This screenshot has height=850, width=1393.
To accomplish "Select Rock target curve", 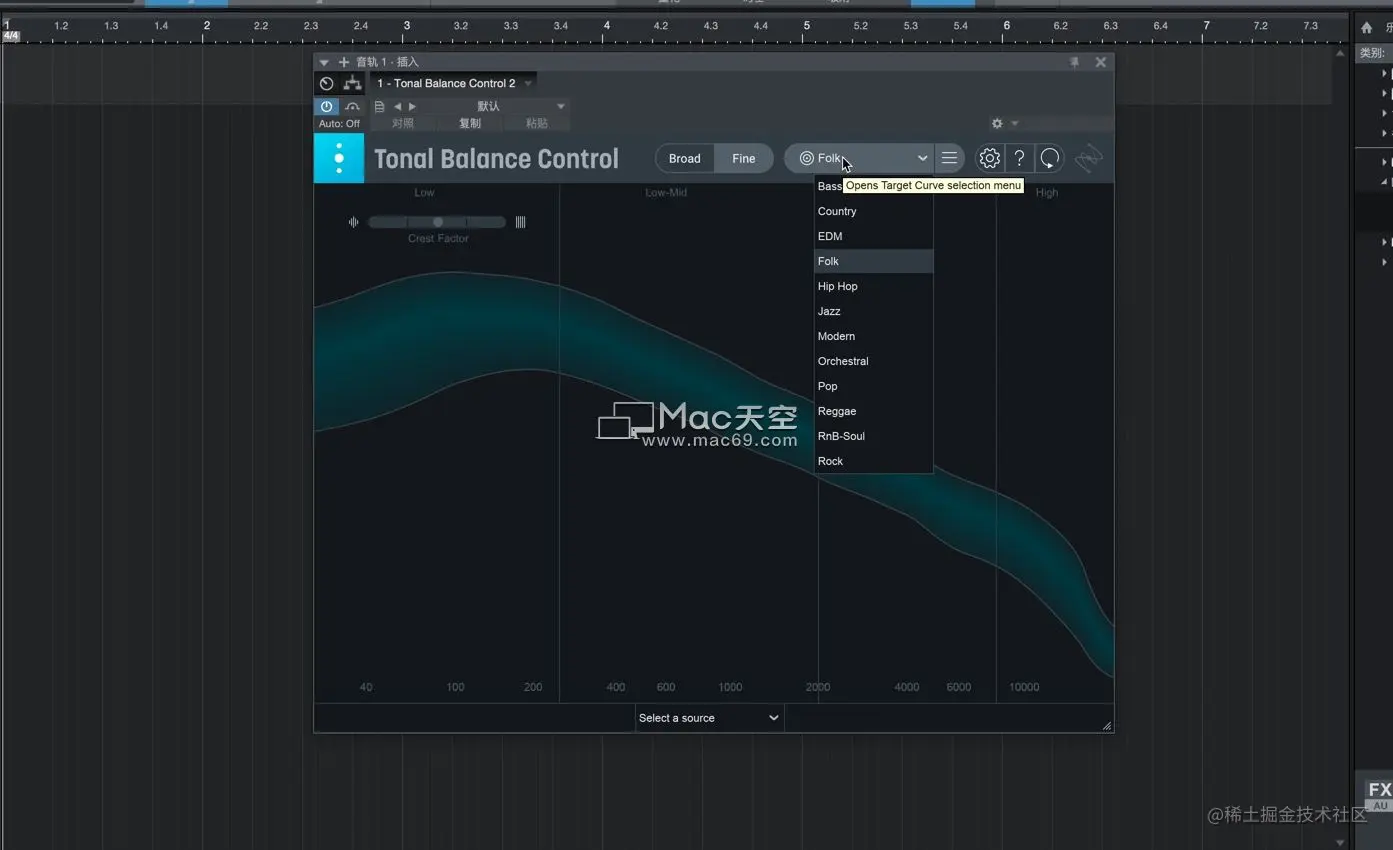I will [x=873, y=461].
